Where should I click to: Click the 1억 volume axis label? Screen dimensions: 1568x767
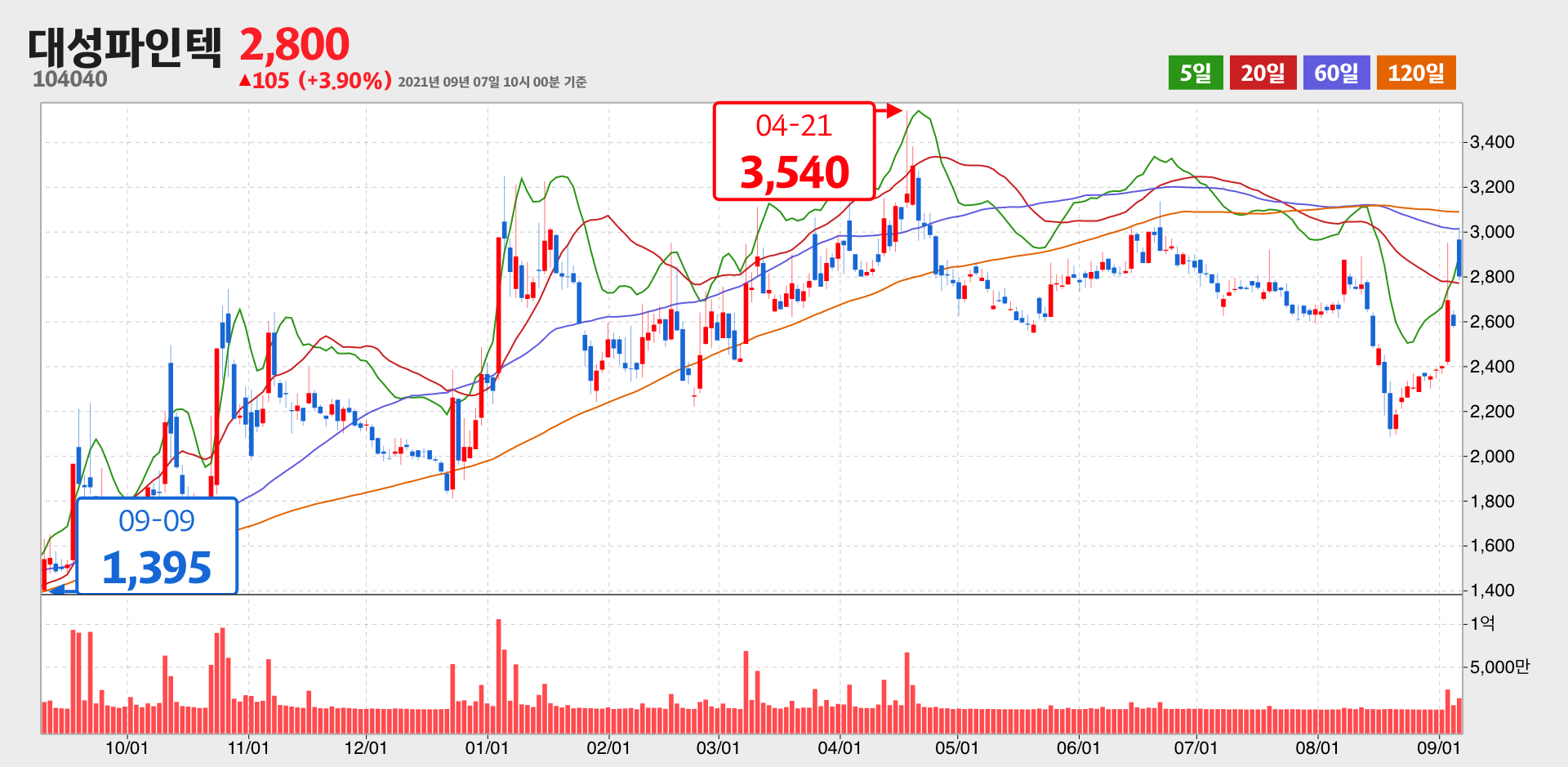pyautogui.click(x=1482, y=624)
